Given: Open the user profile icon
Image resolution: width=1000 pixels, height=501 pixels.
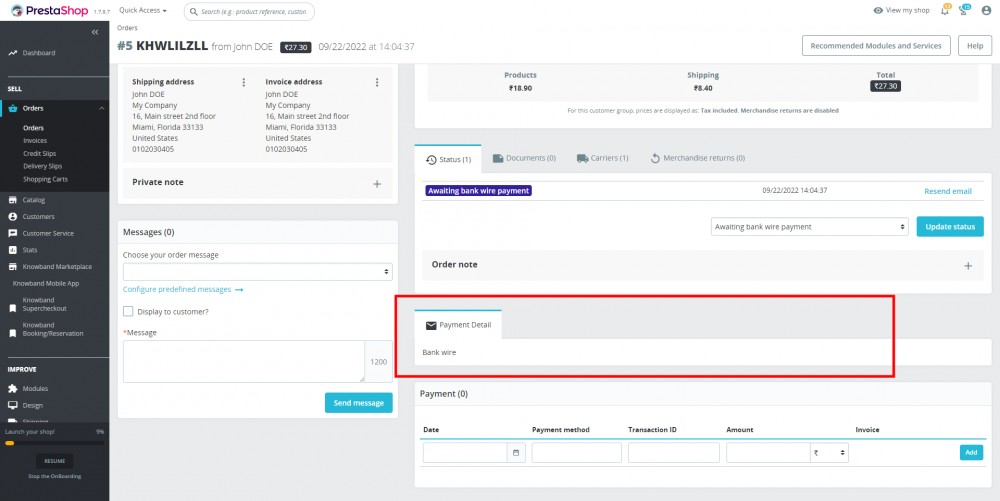Looking at the screenshot, I should pos(986,10).
